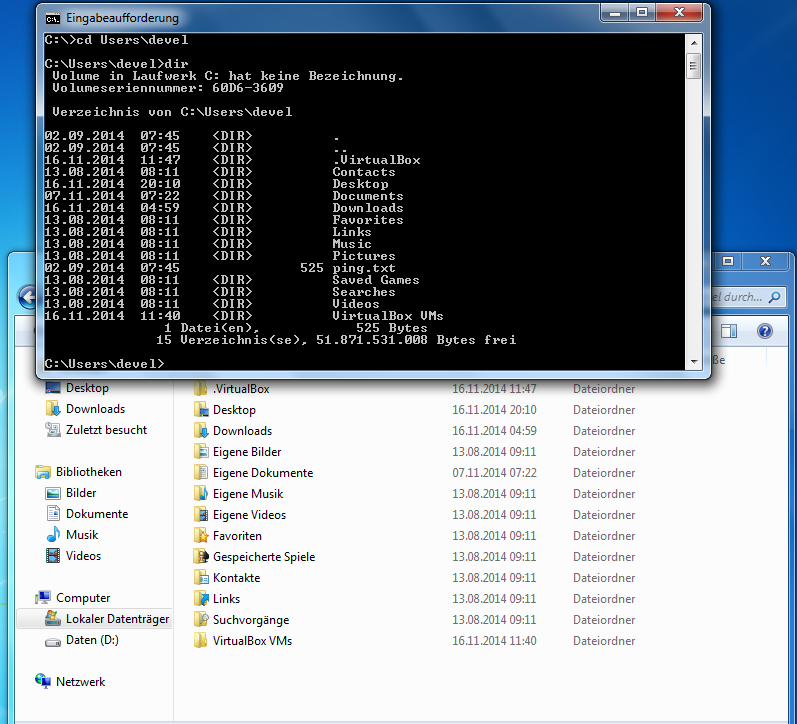Open Daten (D:) drive in sidebar
797x724 pixels.
coord(92,641)
